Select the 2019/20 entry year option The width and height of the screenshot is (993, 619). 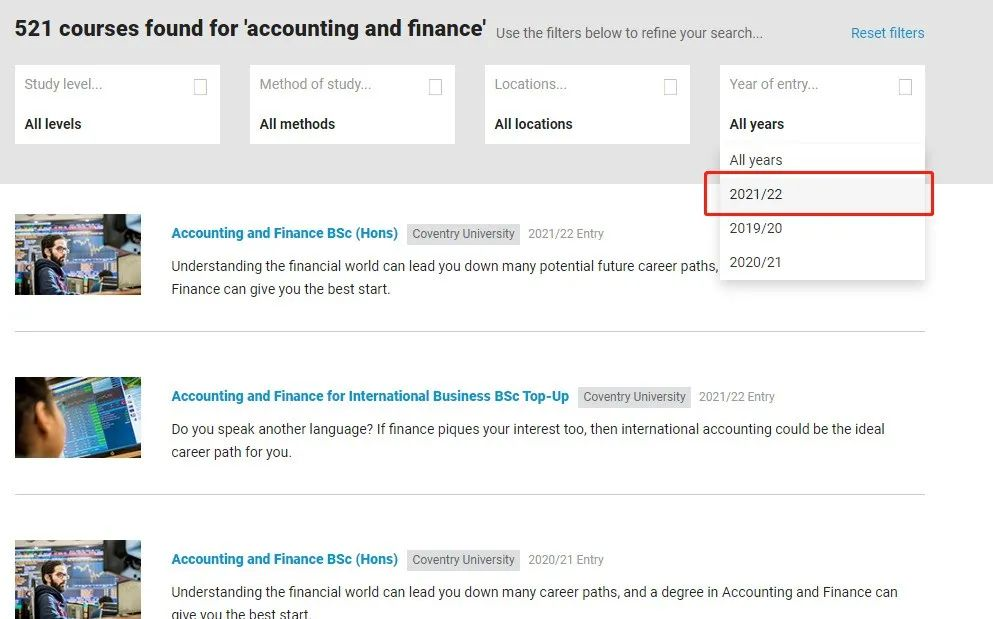click(x=756, y=228)
